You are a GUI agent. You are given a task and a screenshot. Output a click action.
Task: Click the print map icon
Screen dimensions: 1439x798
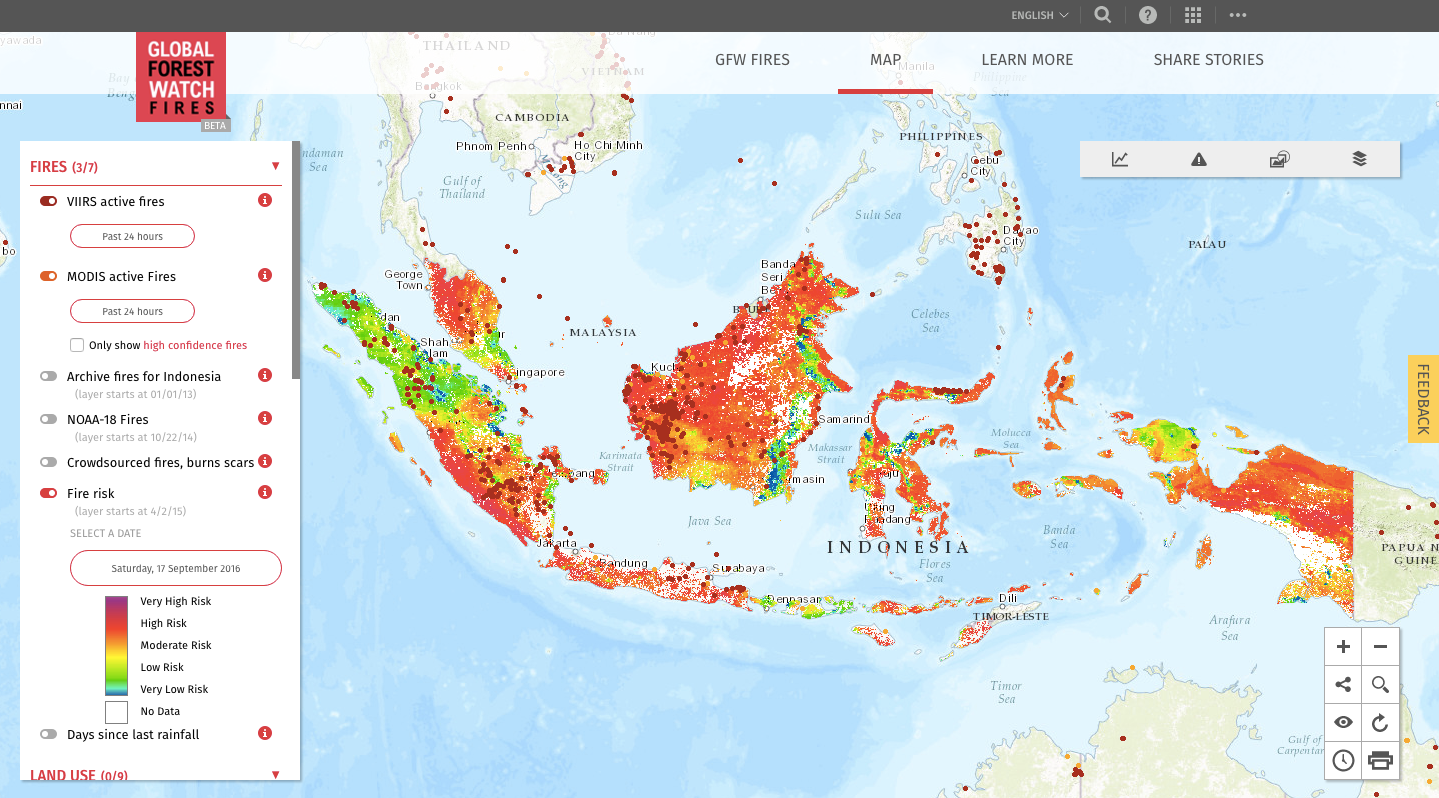point(1380,760)
